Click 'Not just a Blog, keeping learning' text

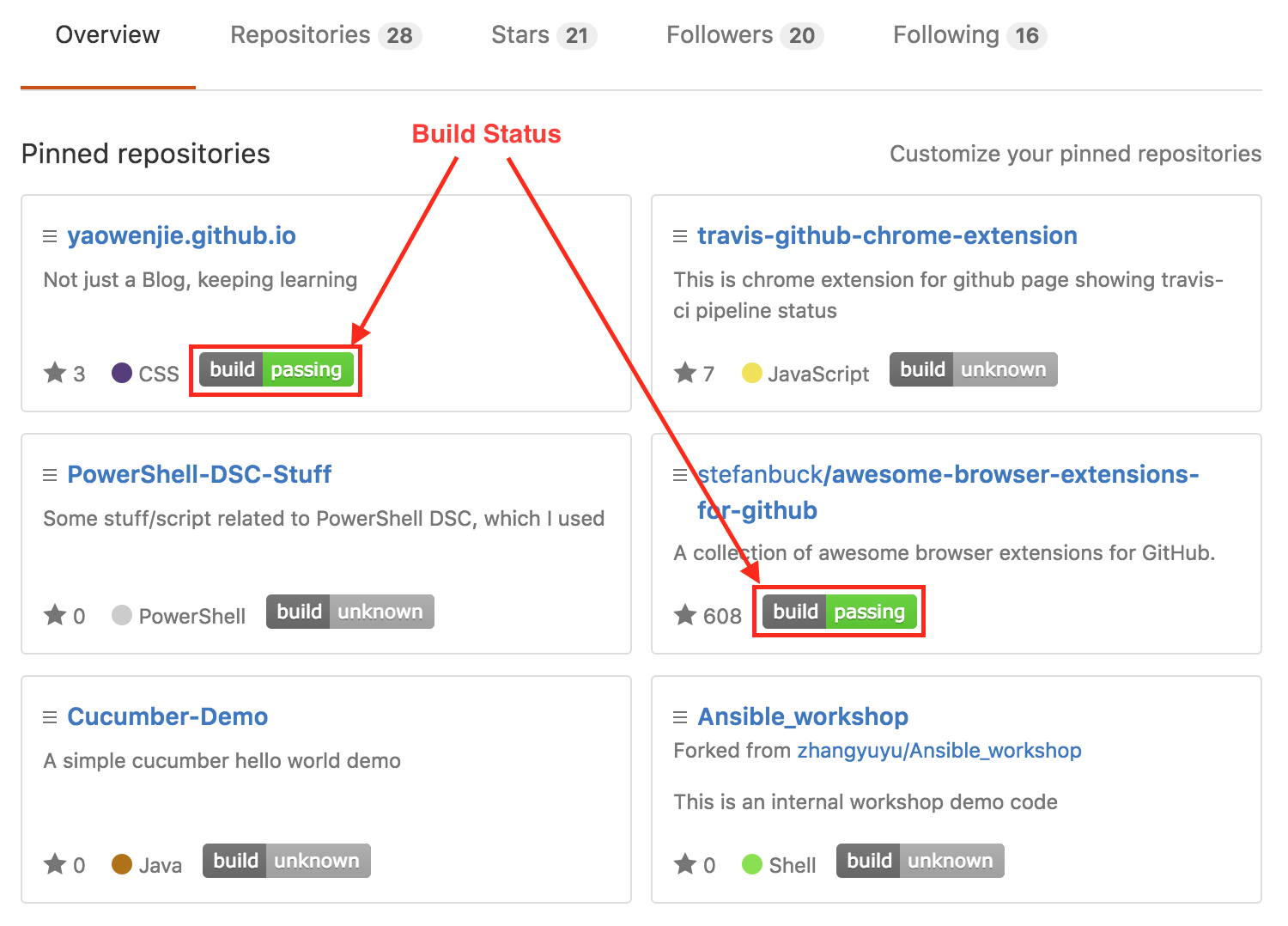click(200, 280)
